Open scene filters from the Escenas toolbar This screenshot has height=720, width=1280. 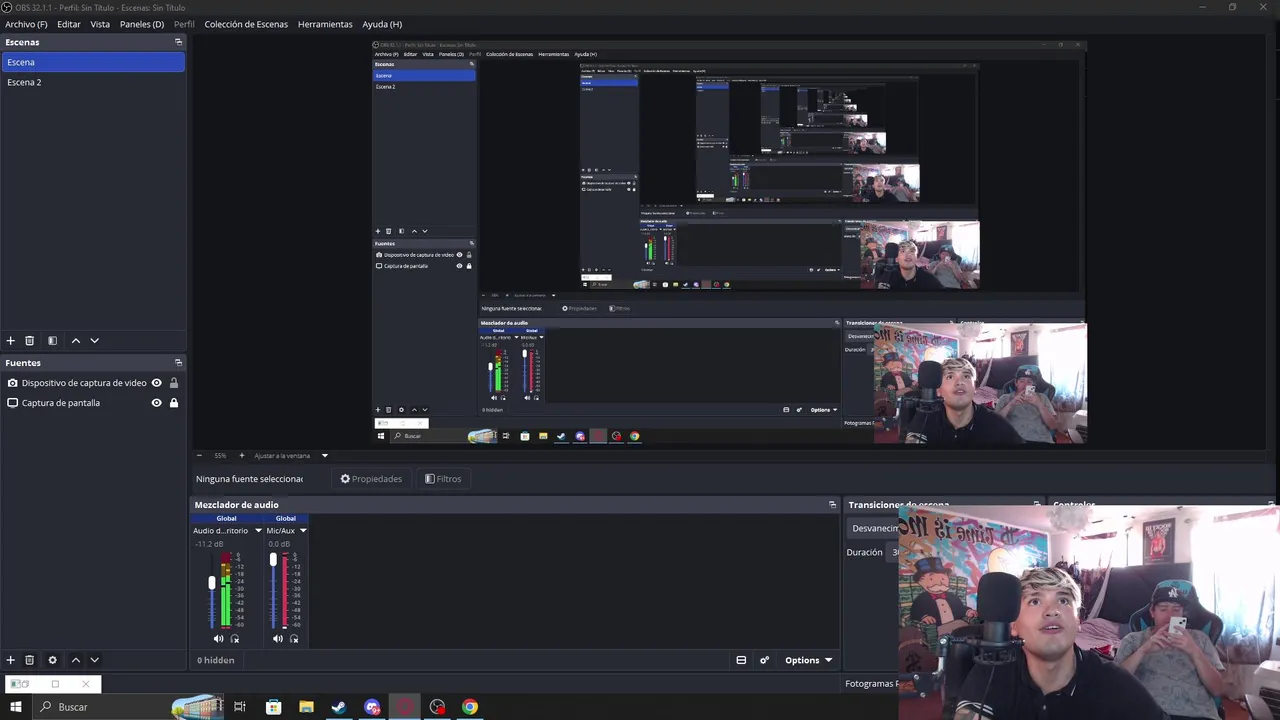(52, 341)
